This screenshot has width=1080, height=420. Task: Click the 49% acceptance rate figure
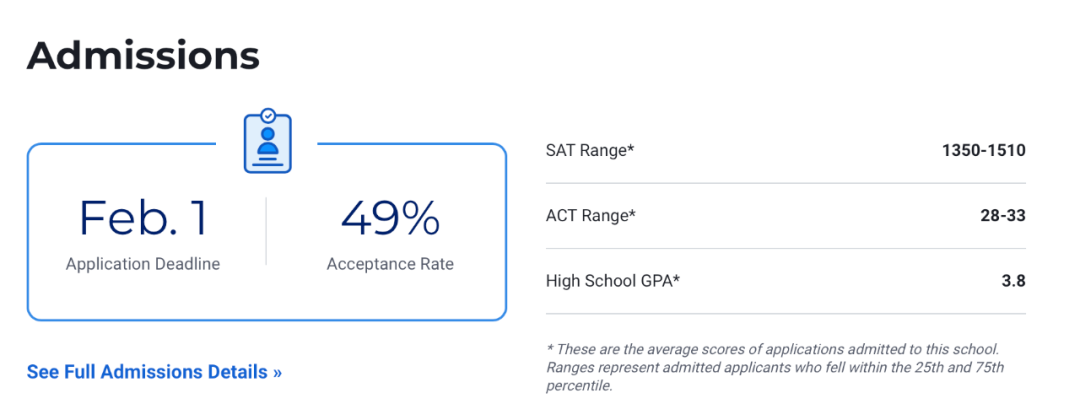coord(391,218)
